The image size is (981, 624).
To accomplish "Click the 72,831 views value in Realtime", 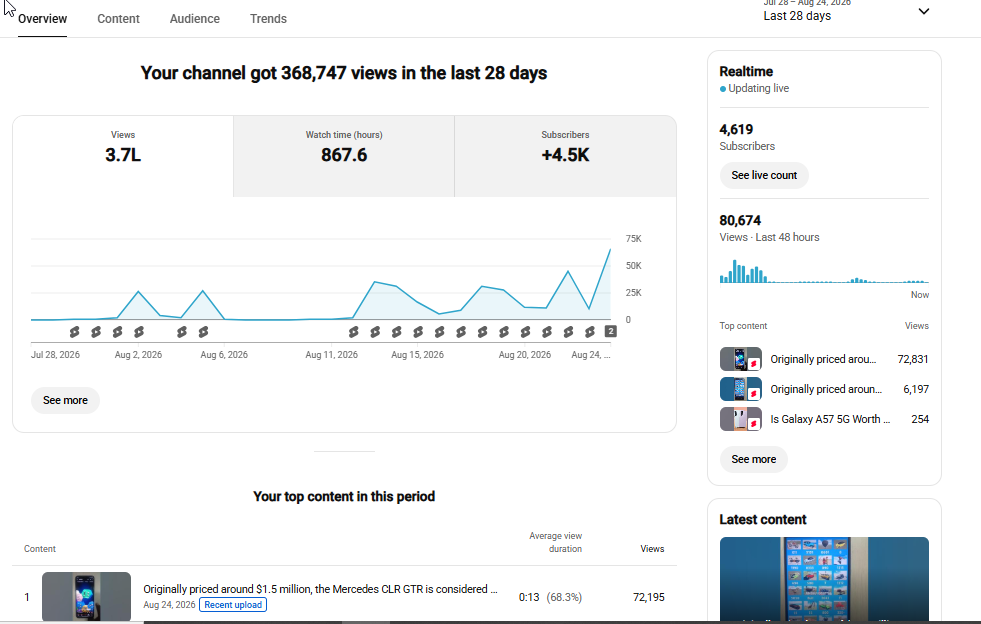I will pyautogui.click(x=913, y=359).
